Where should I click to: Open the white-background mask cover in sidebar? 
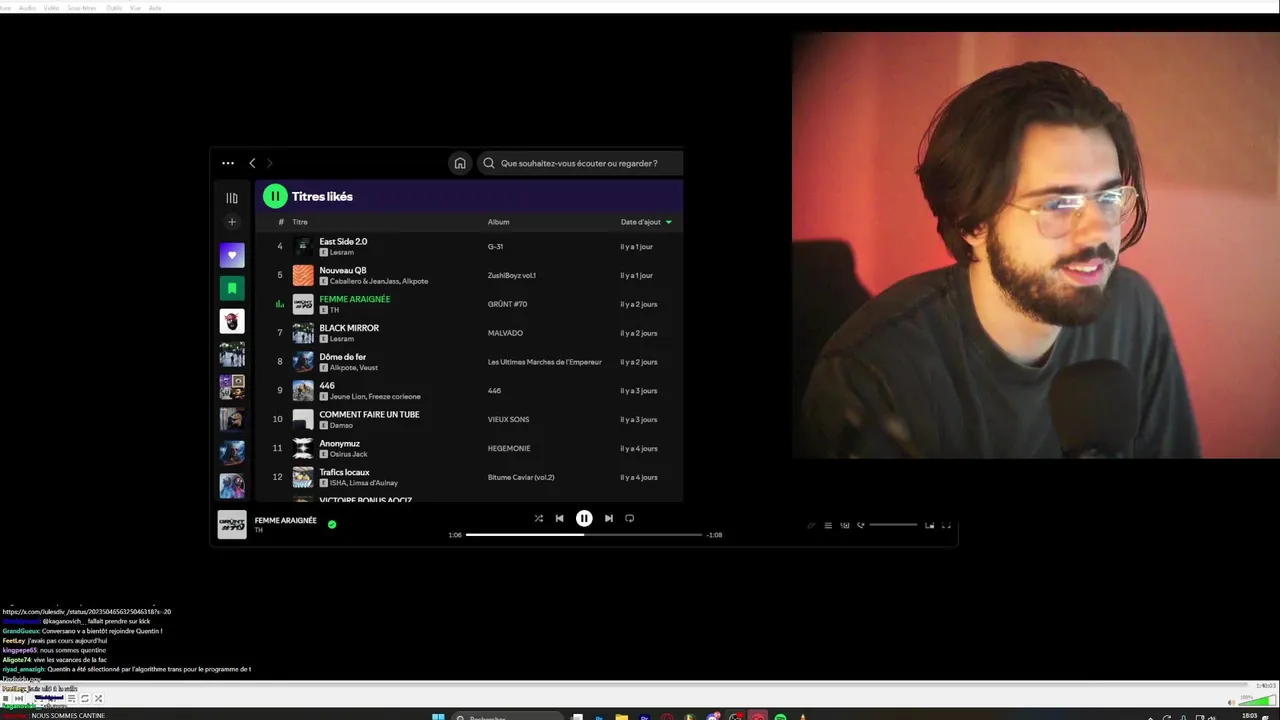pos(232,321)
